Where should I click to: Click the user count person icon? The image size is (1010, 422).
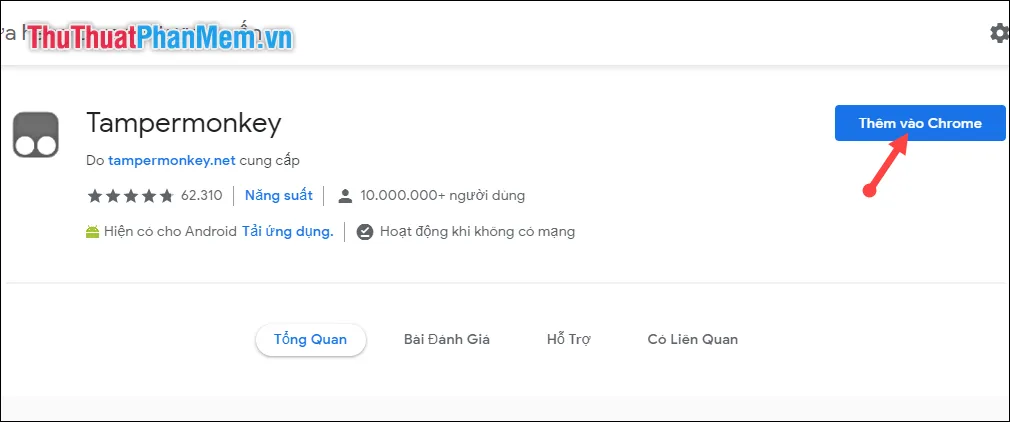pyautogui.click(x=345, y=196)
